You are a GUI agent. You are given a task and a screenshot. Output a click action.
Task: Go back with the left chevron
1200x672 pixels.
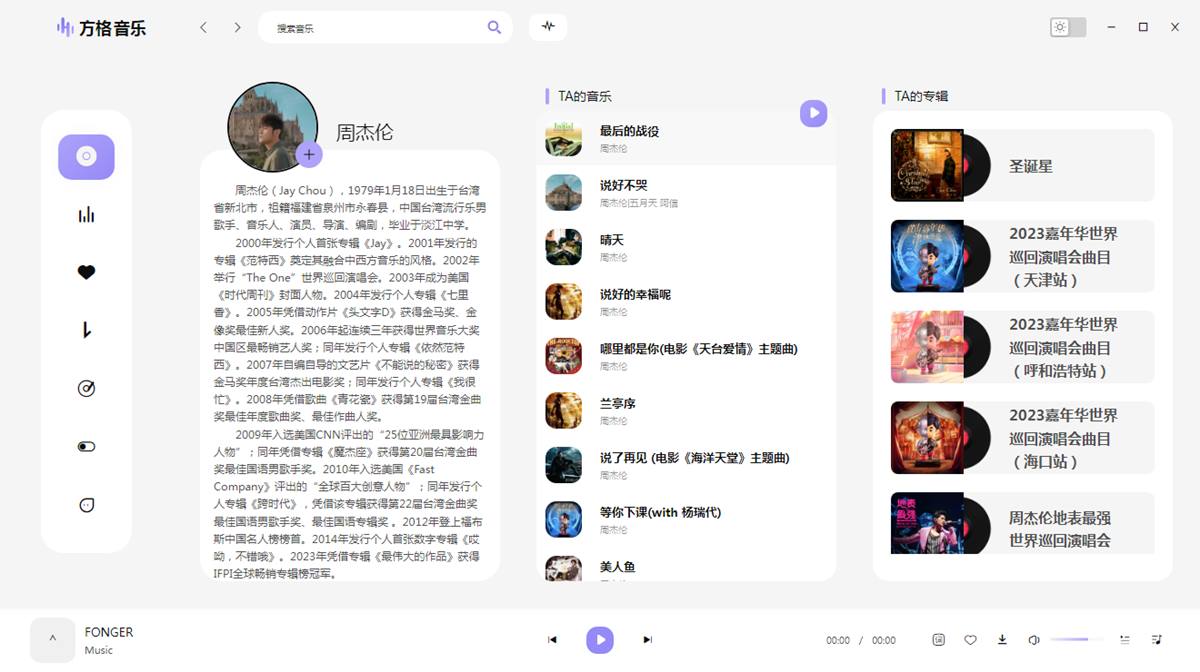[204, 27]
